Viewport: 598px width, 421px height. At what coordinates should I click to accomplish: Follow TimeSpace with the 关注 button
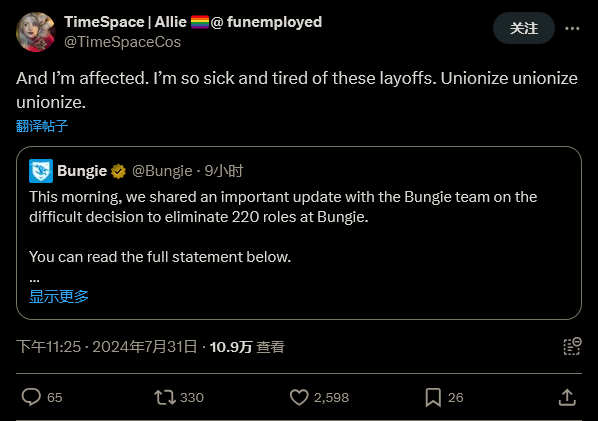click(x=524, y=28)
